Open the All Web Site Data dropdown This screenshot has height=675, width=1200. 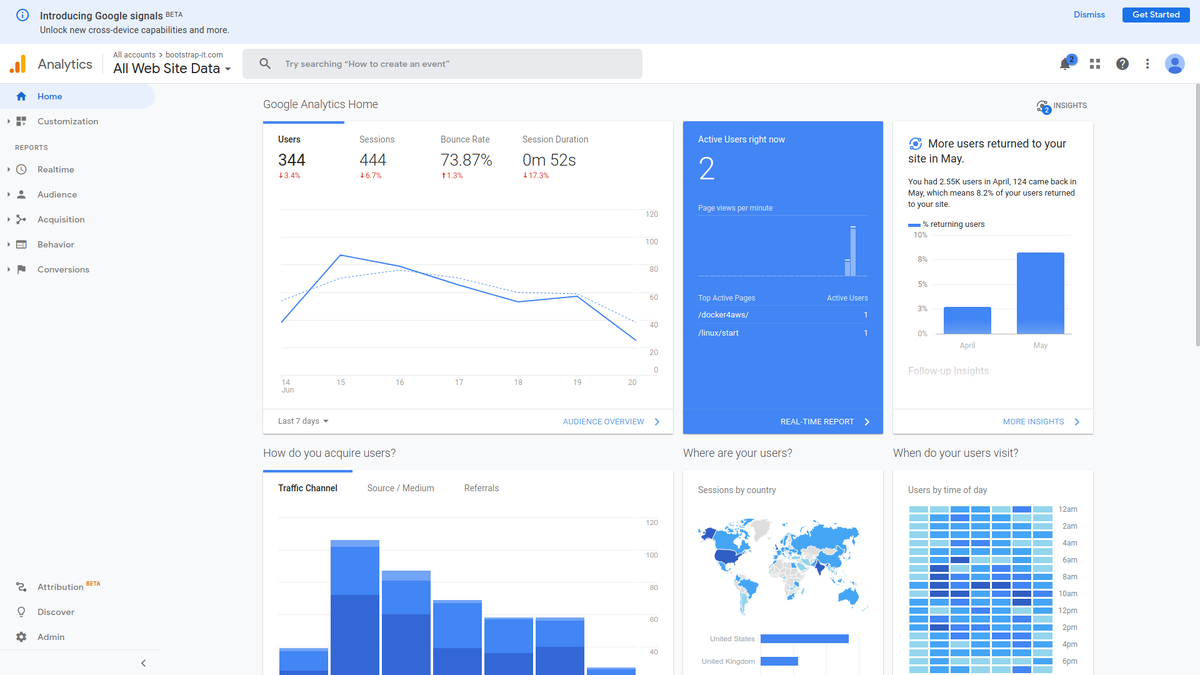point(172,69)
